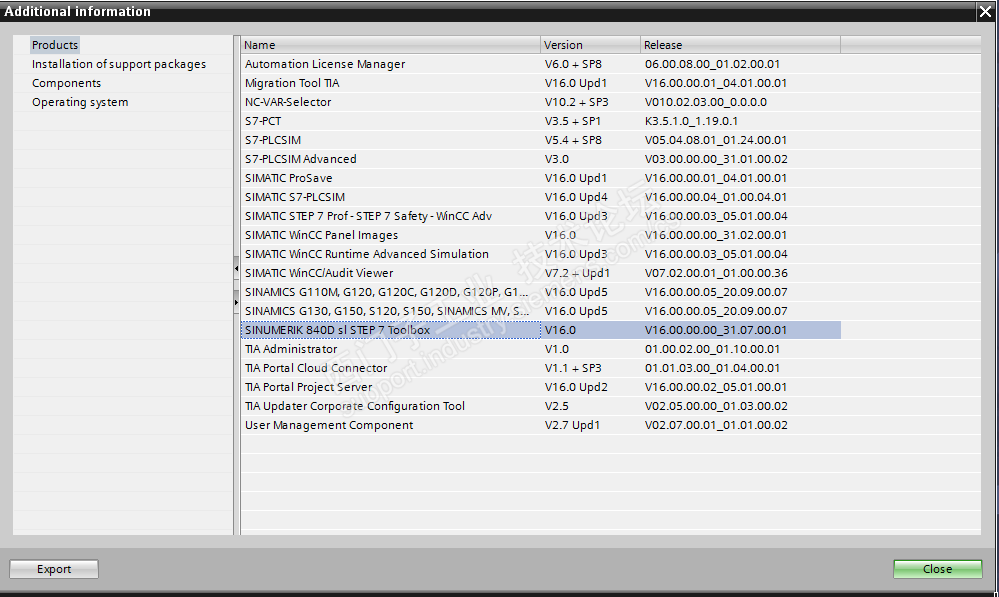Click version cell V5.4 + SP8

[x=573, y=140]
